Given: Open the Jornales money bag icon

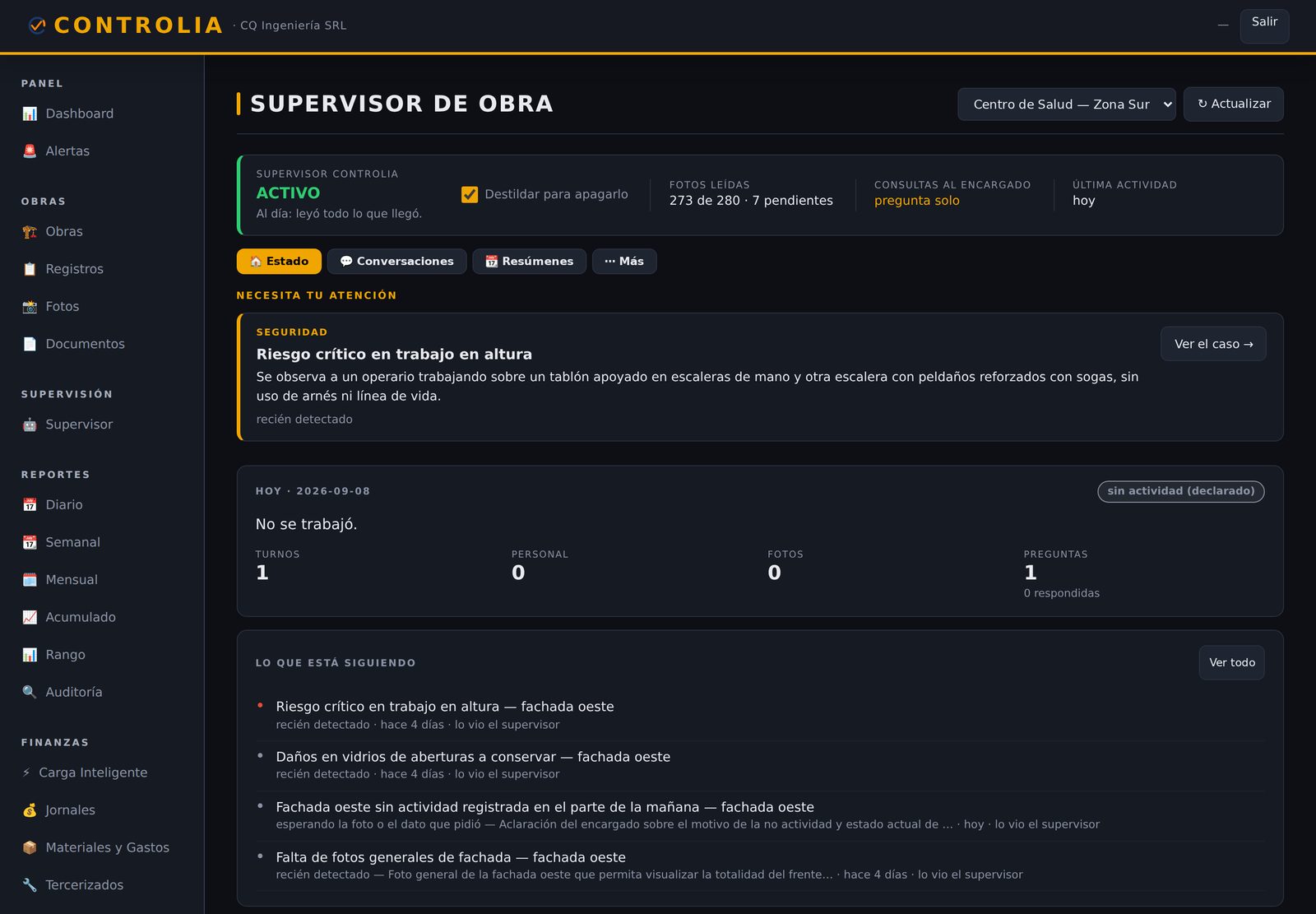Looking at the screenshot, I should pyautogui.click(x=30, y=810).
